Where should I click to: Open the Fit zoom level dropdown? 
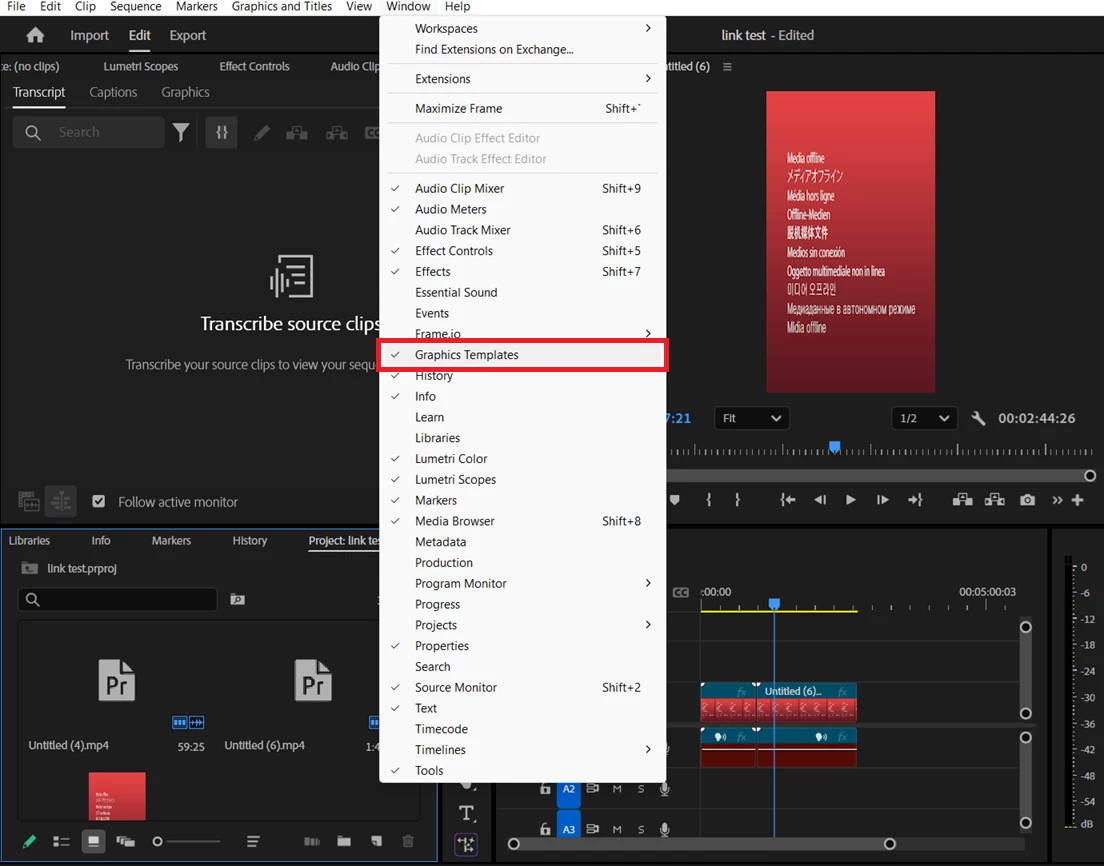(751, 418)
